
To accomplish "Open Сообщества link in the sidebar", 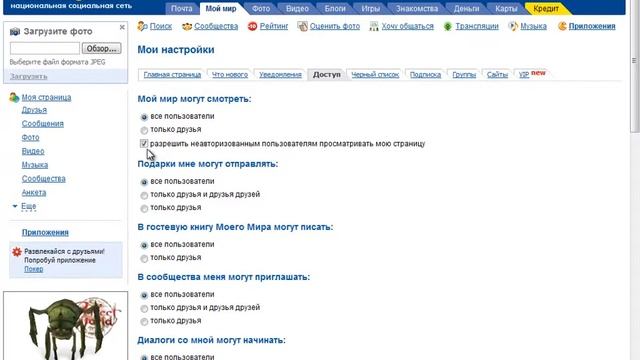I will pos(44,179).
